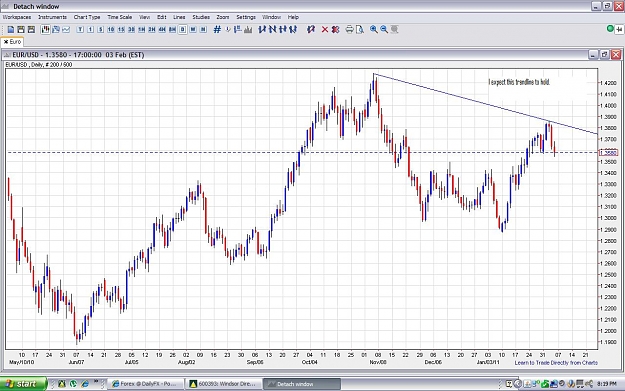Click the new chart document icon
The width and height of the screenshot is (625, 391).
[11, 29]
